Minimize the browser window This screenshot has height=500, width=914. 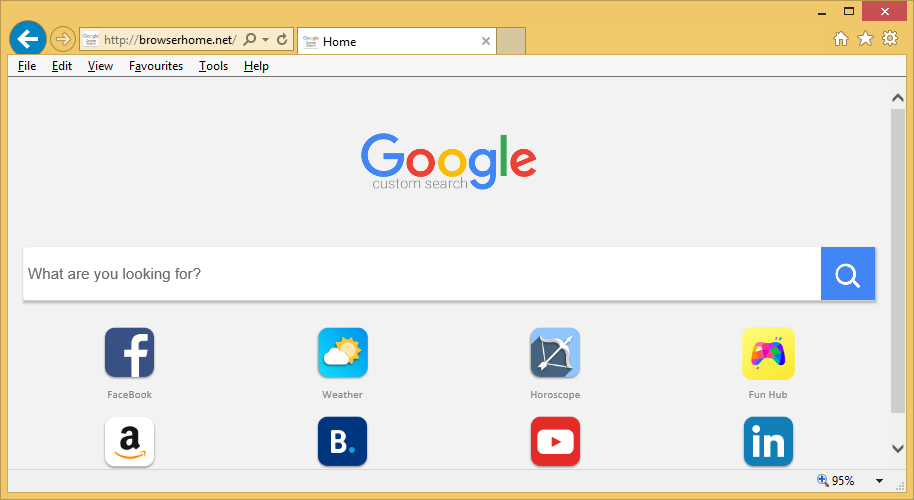tap(822, 12)
